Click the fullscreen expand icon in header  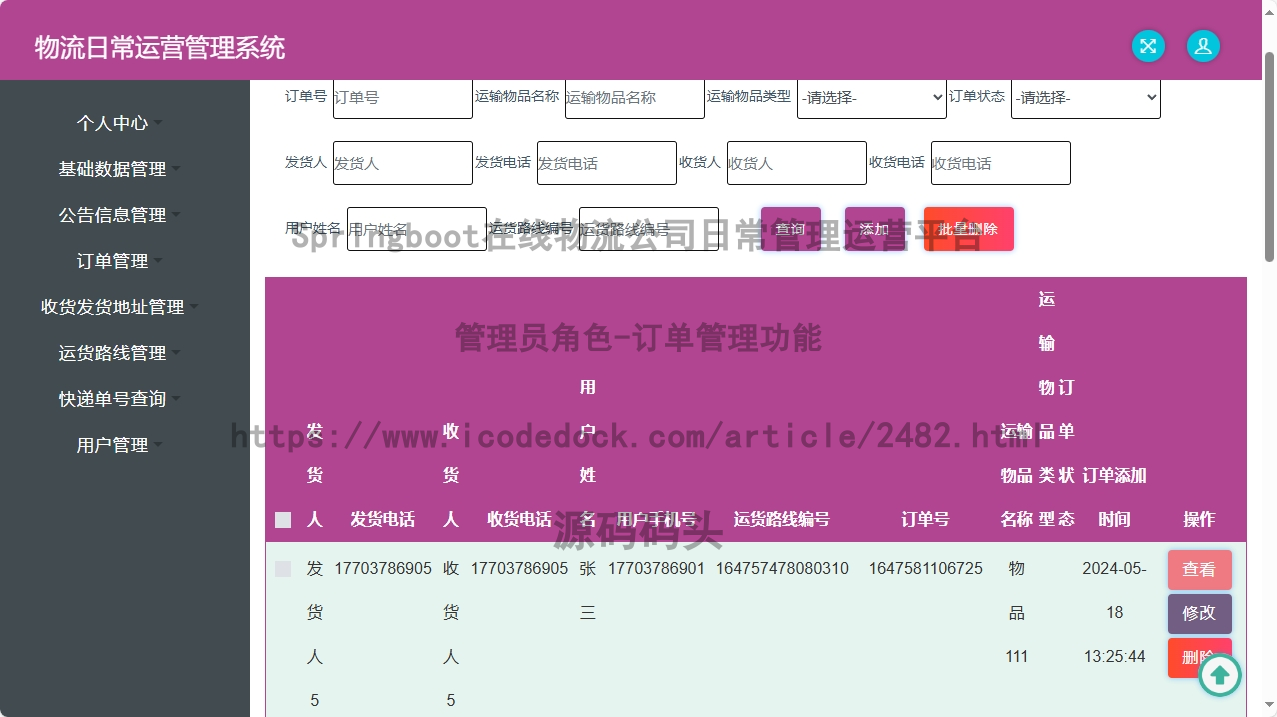pos(1148,46)
